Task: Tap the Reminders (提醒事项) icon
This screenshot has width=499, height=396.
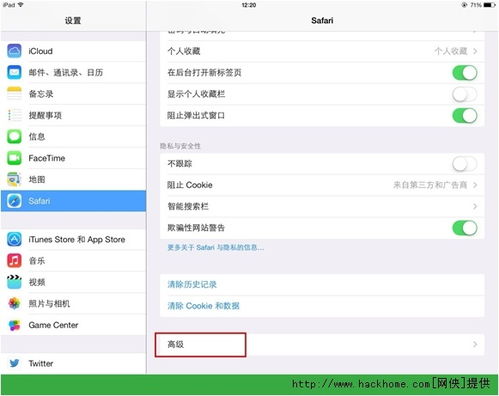Action: (x=14, y=115)
